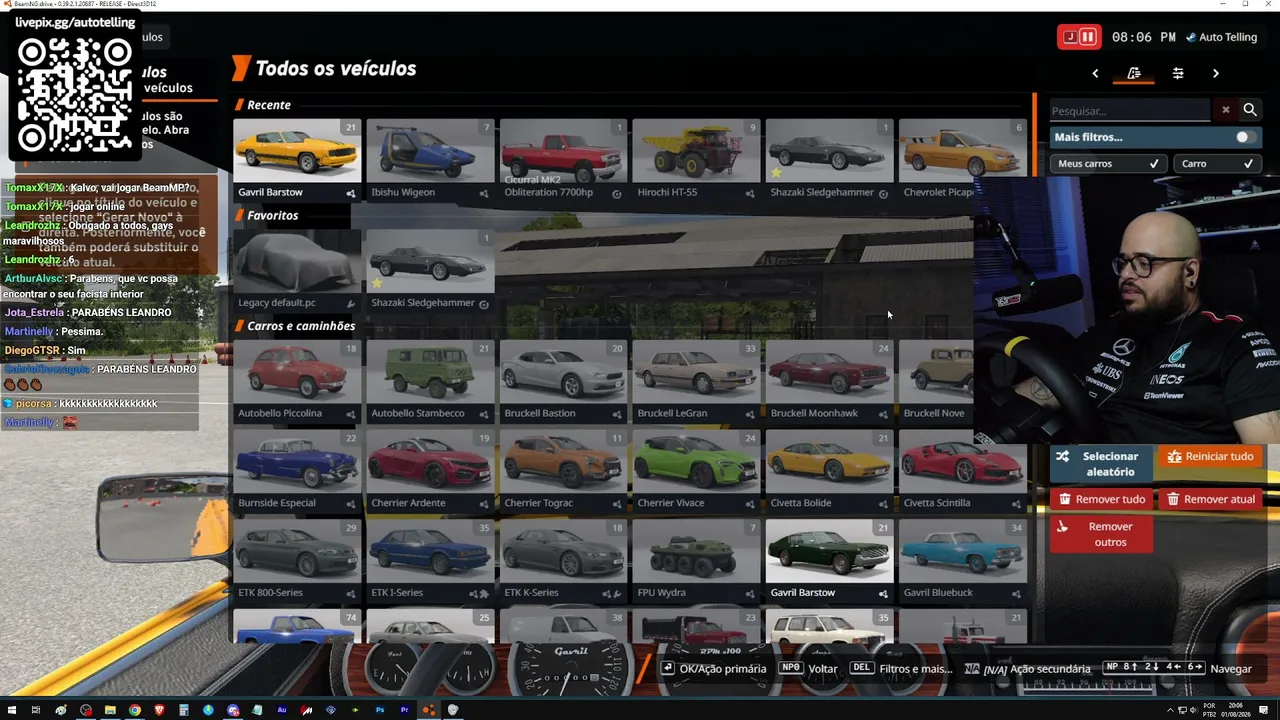Pick the Bruckell Moonhawk car
The image size is (1280, 720).
[x=829, y=381]
